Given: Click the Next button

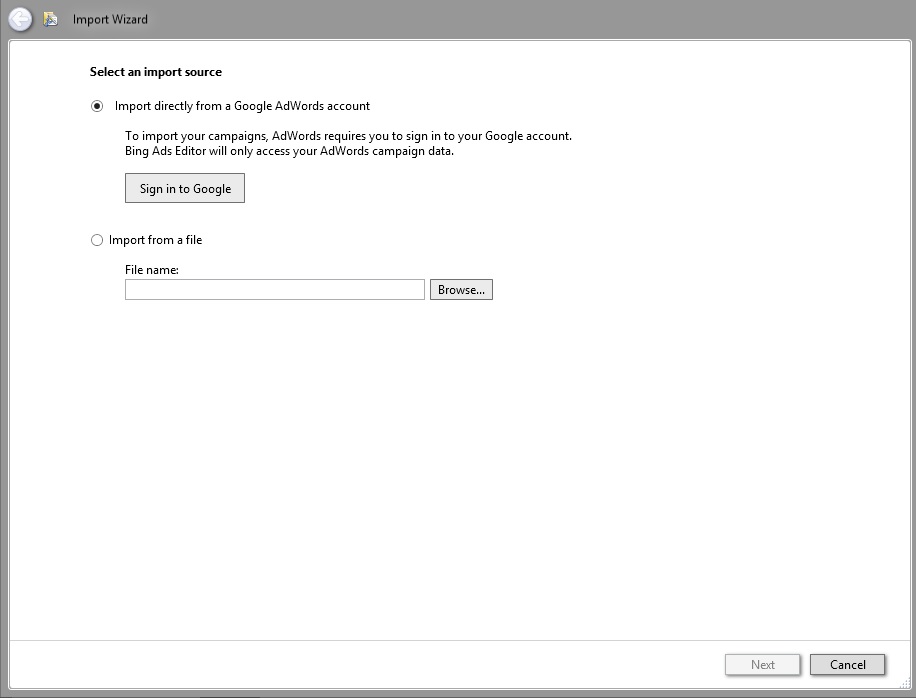Looking at the screenshot, I should coord(762,665).
